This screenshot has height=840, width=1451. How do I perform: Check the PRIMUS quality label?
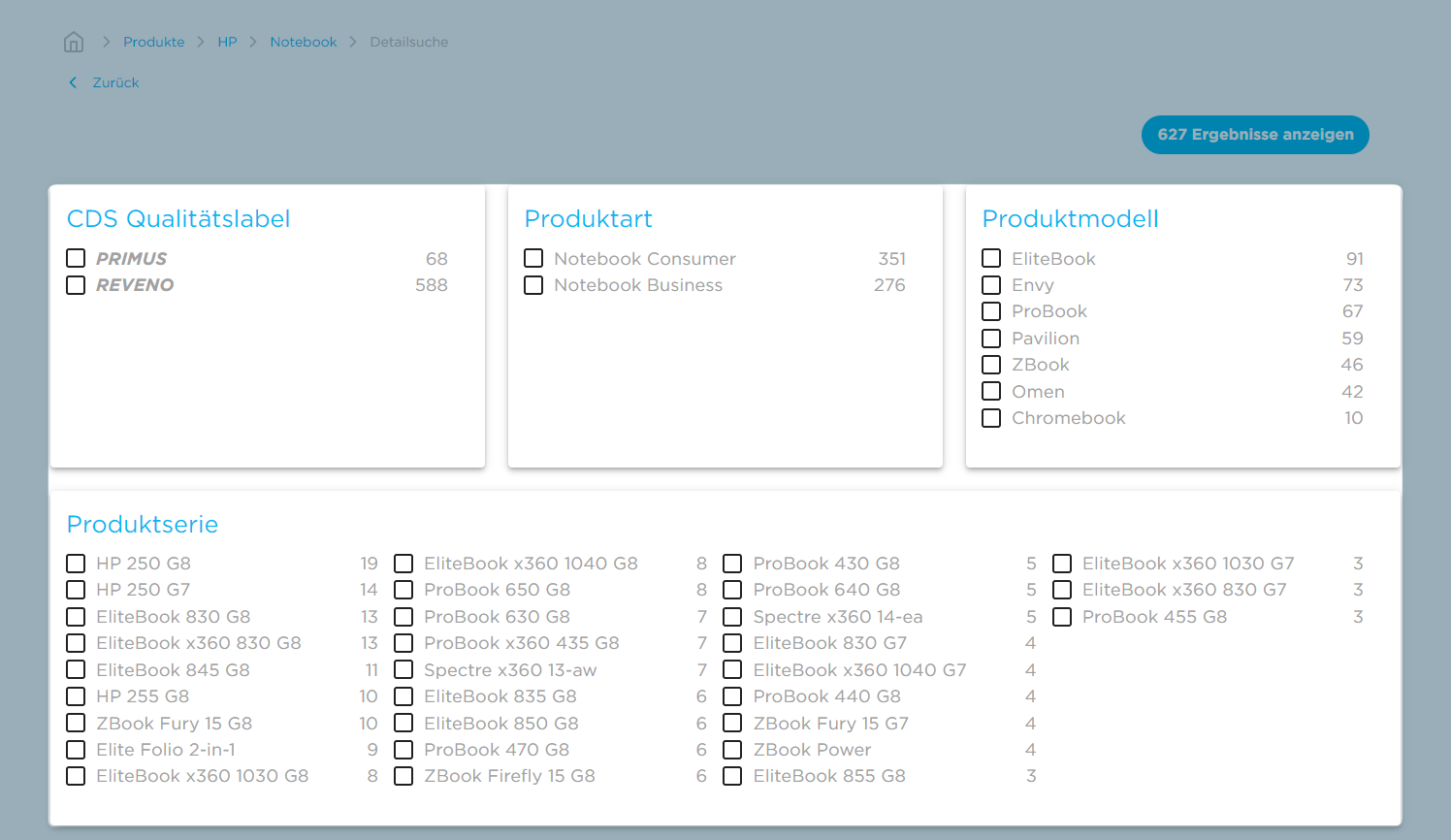coord(76,258)
